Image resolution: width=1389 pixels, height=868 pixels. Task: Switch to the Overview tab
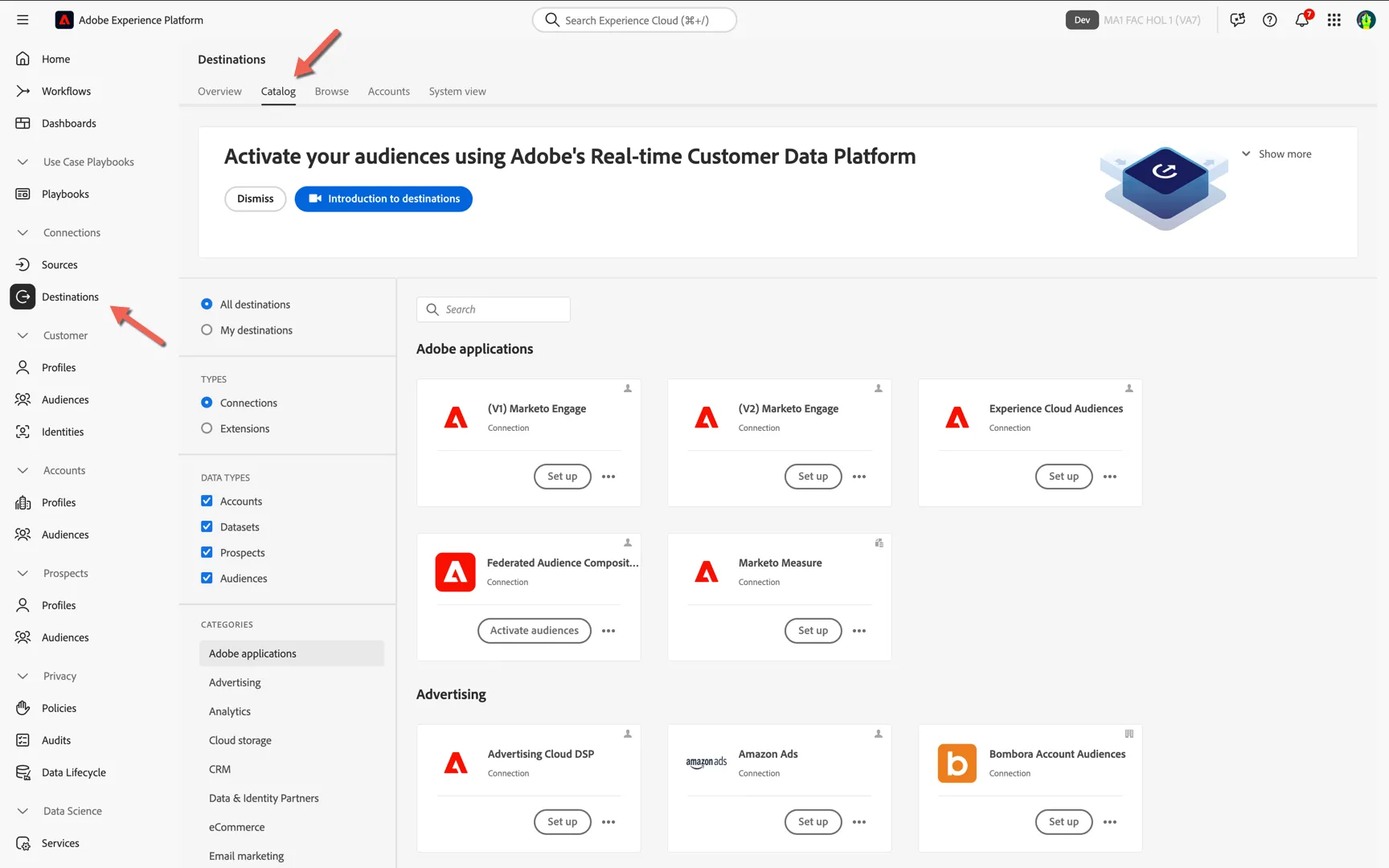click(219, 92)
